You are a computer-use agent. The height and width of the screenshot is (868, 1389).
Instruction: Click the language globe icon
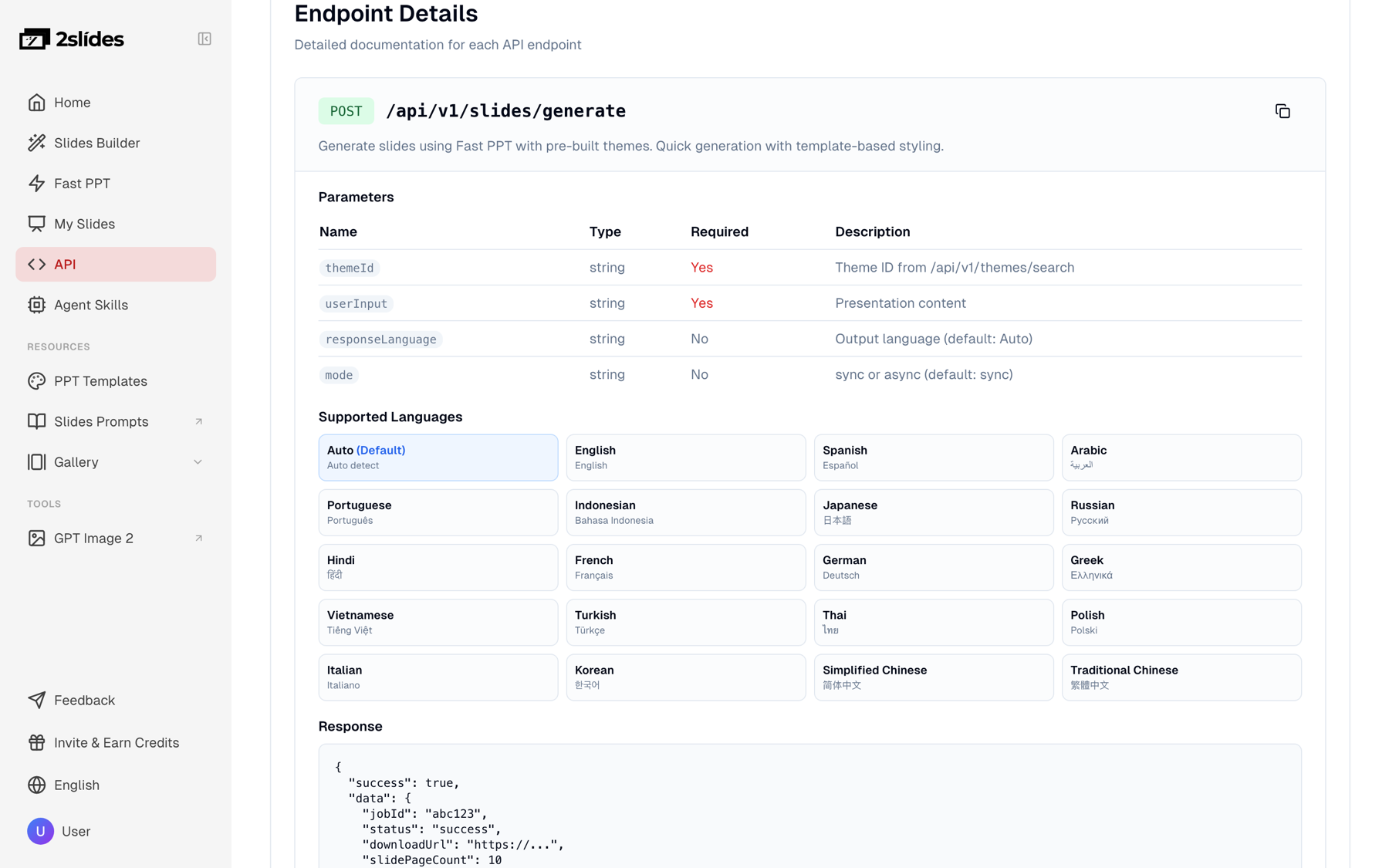[36, 785]
